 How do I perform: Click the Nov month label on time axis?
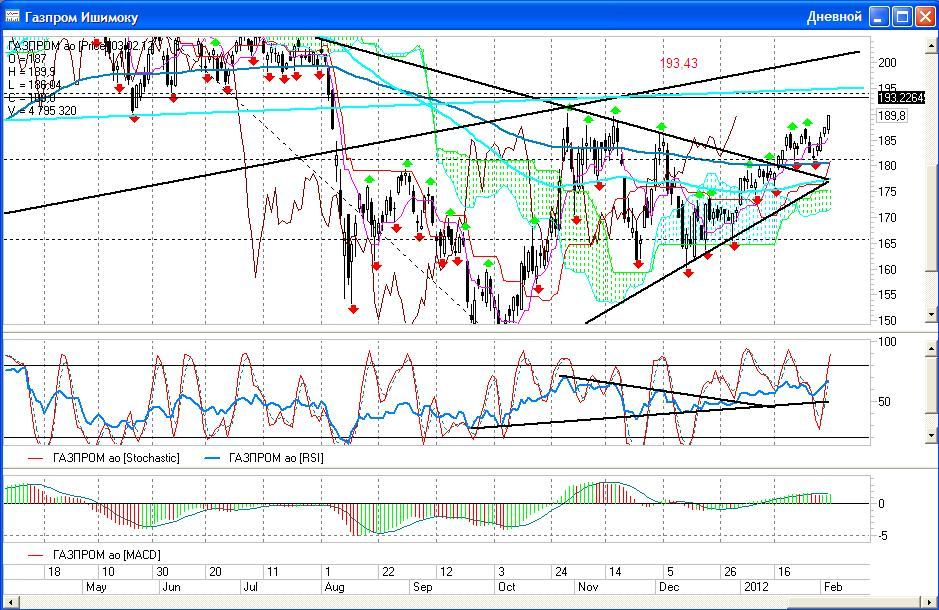point(588,587)
